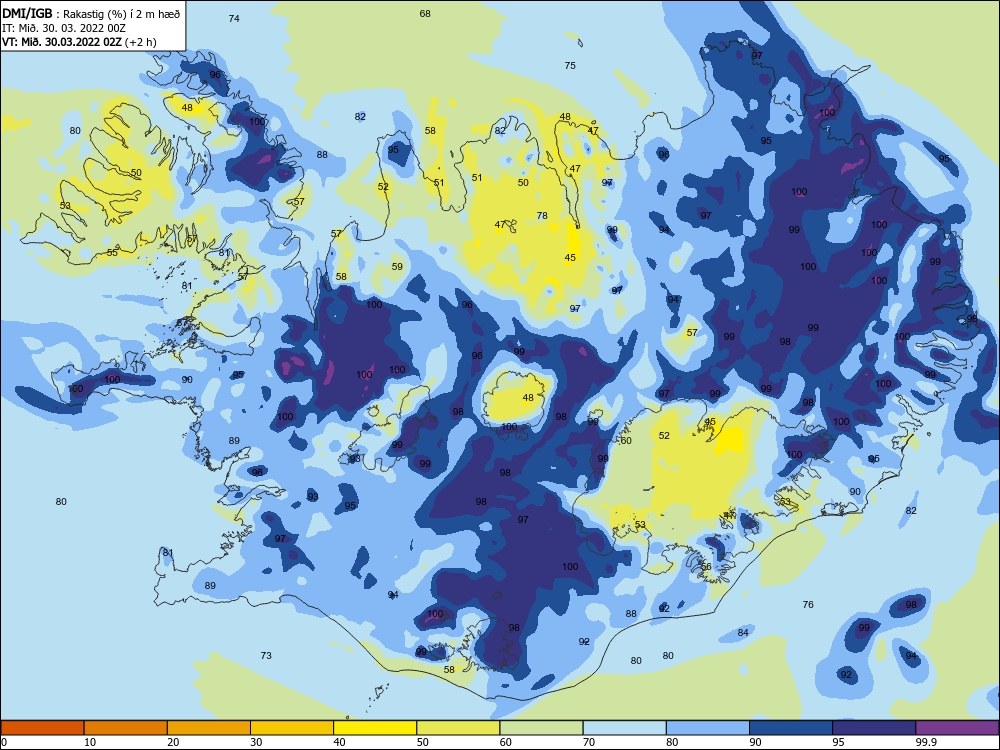Click the map value 45 in bright yellow patch
The height and width of the screenshot is (750, 1000).
click(570, 258)
